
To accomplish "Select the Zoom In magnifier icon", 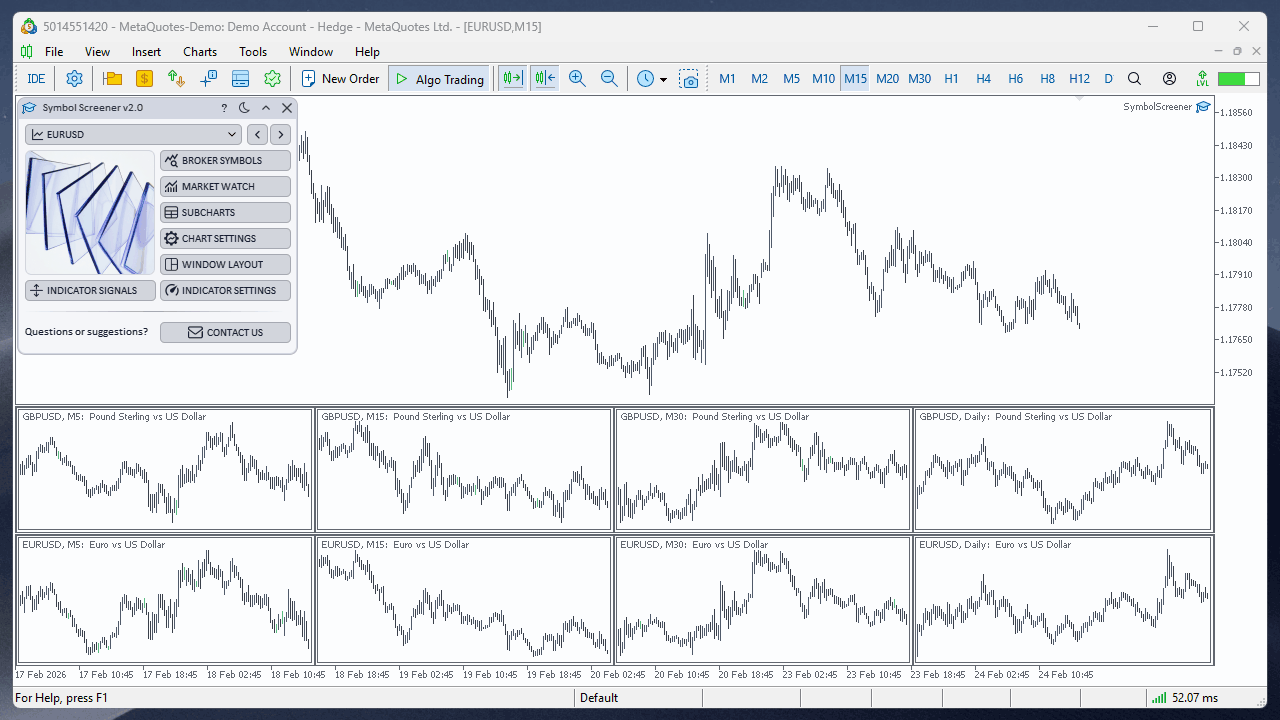I will (x=577, y=78).
